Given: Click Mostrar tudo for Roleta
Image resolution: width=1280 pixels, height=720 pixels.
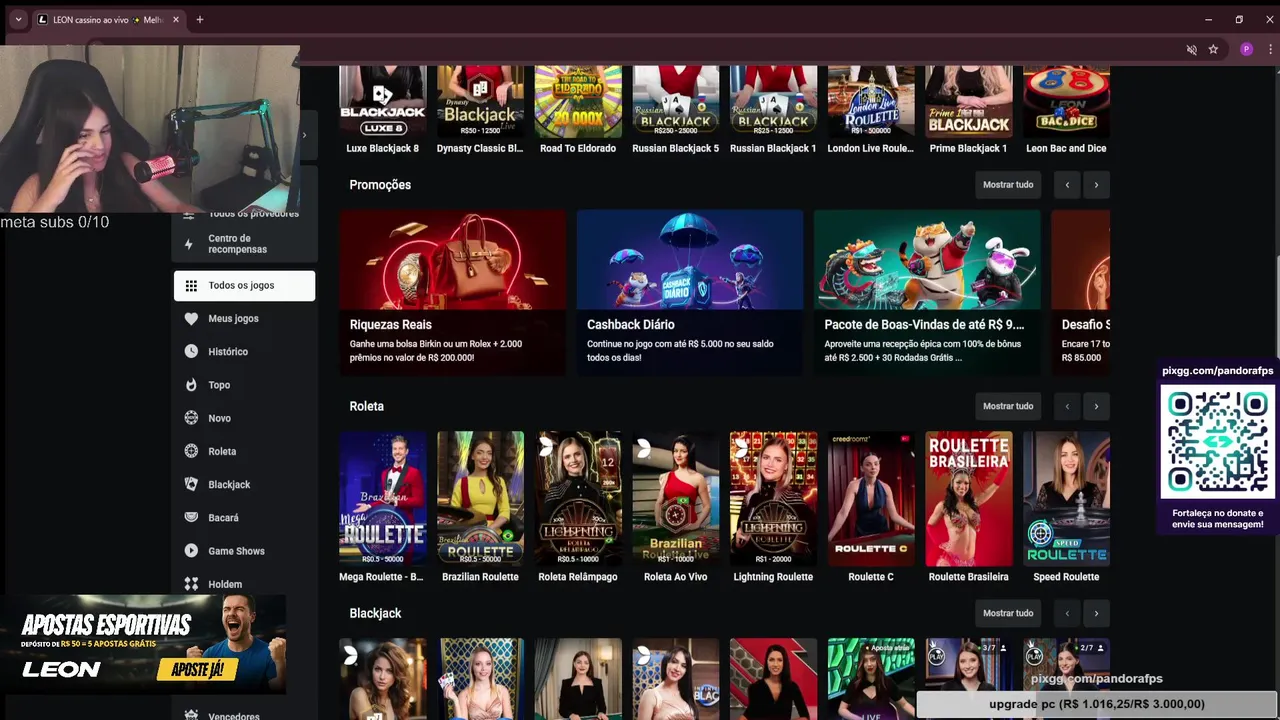Looking at the screenshot, I should [1008, 406].
